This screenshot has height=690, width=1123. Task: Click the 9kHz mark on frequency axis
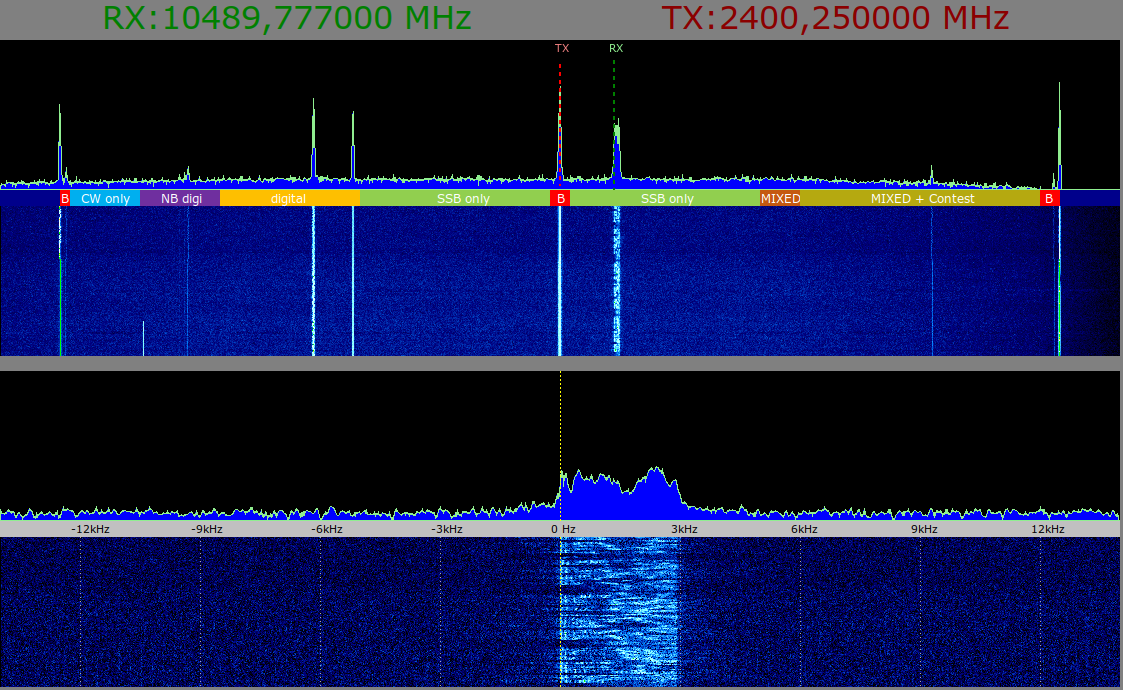pos(923,529)
